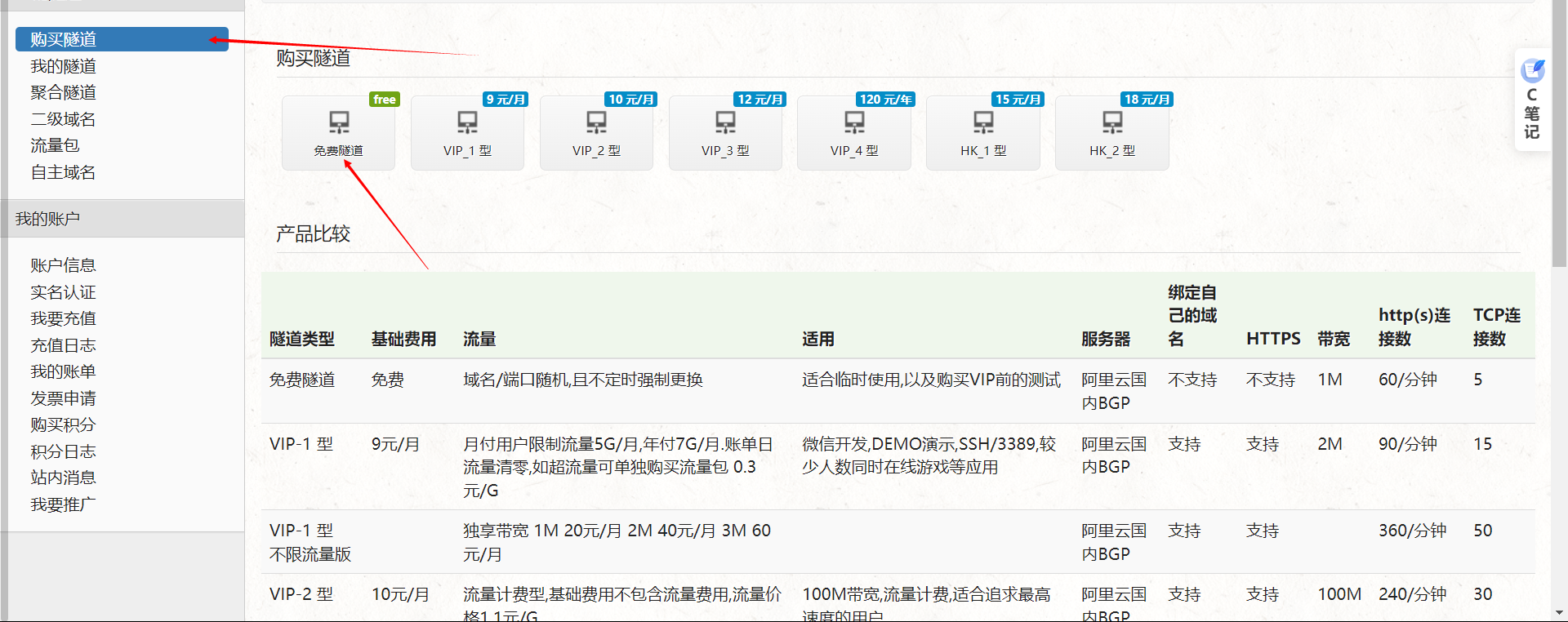
Task: Click the 我的账户 section header
Action: point(122,219)
